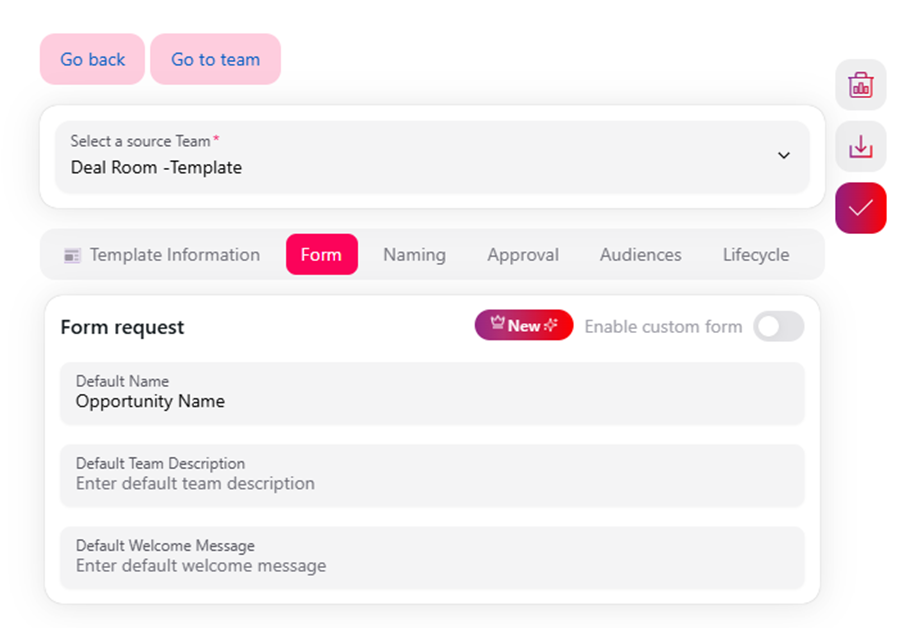920x628 pixels.
Task: Click the Enable custom form label
Action: (x=663, y=326)
